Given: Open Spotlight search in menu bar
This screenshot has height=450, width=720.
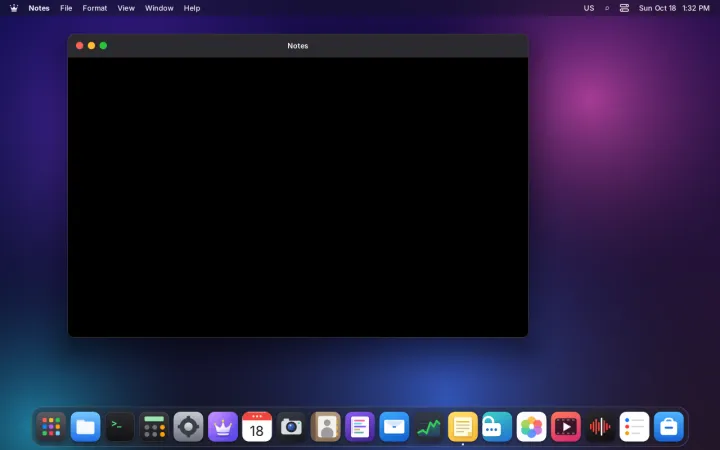Looking at the screenshot, I should pos(607,8).
